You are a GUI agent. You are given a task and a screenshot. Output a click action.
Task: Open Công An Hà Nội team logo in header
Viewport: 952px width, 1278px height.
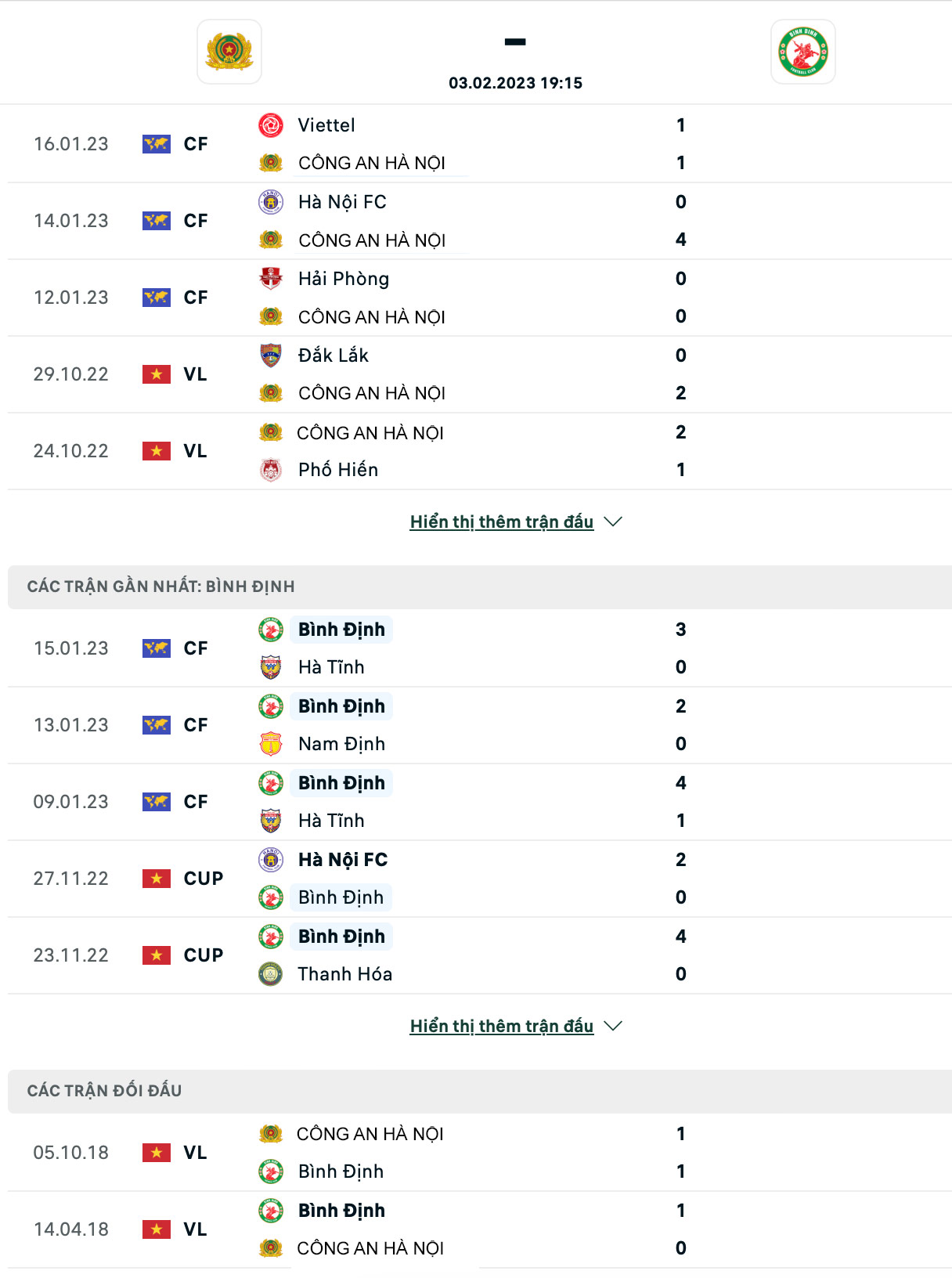pyautogui.click(x=229, y=52)
